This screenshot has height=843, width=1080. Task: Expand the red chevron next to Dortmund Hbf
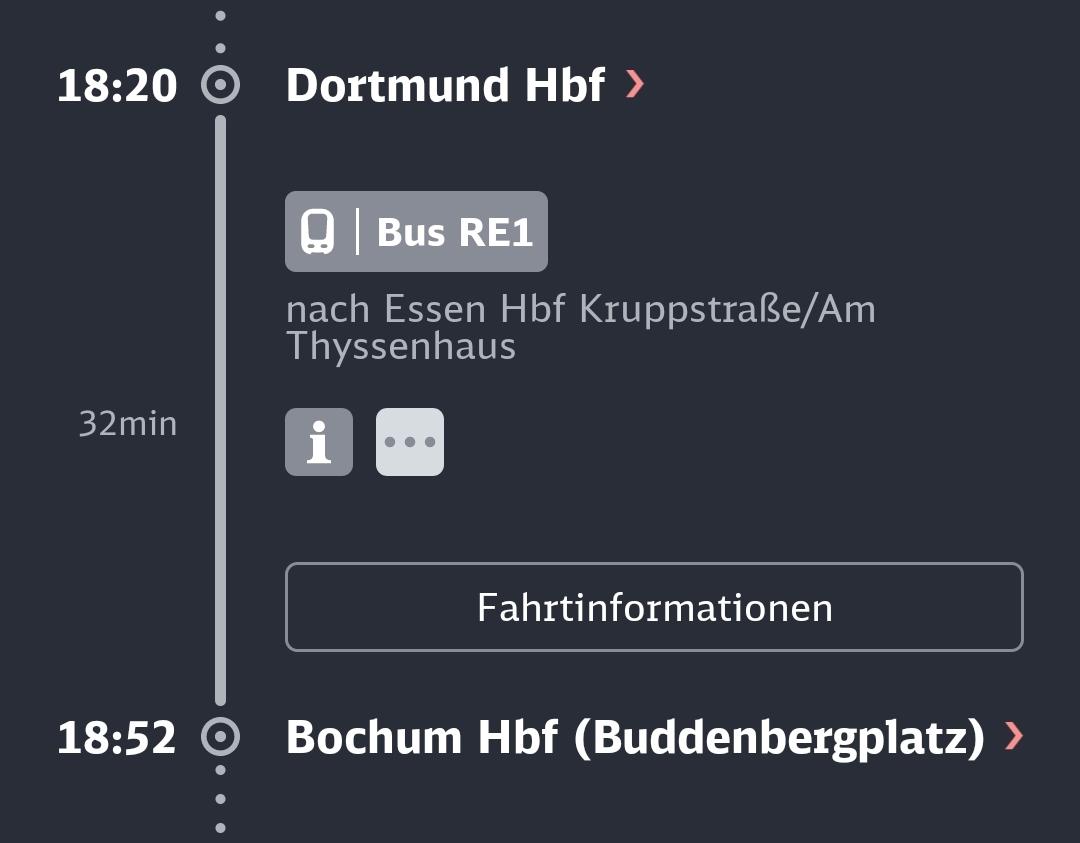pos(634,84)
